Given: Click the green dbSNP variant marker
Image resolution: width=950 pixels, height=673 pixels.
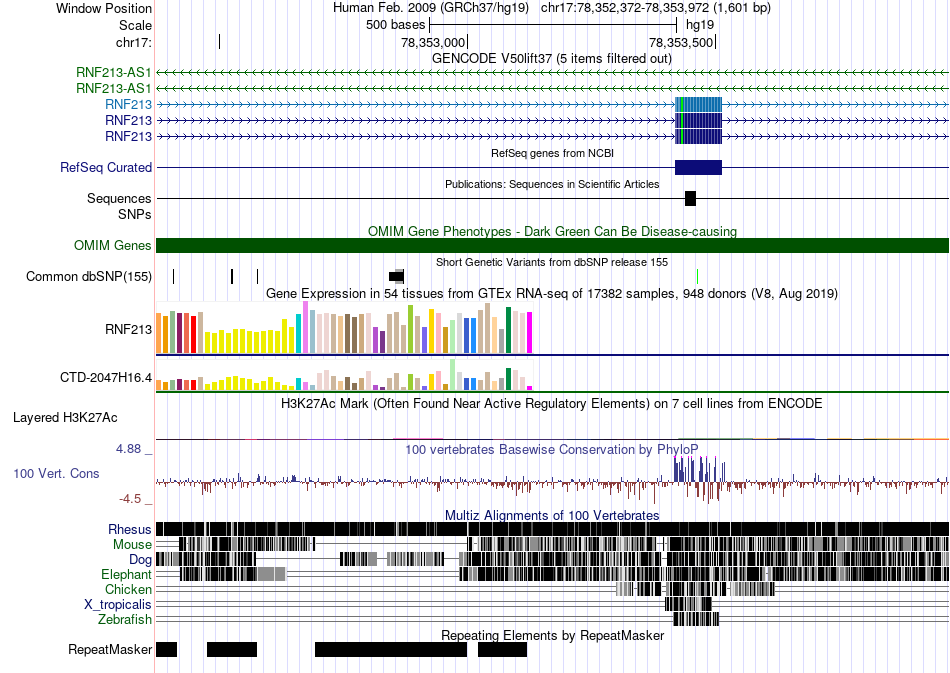Looking at the screenshot, I should click(x=697, y=276).
